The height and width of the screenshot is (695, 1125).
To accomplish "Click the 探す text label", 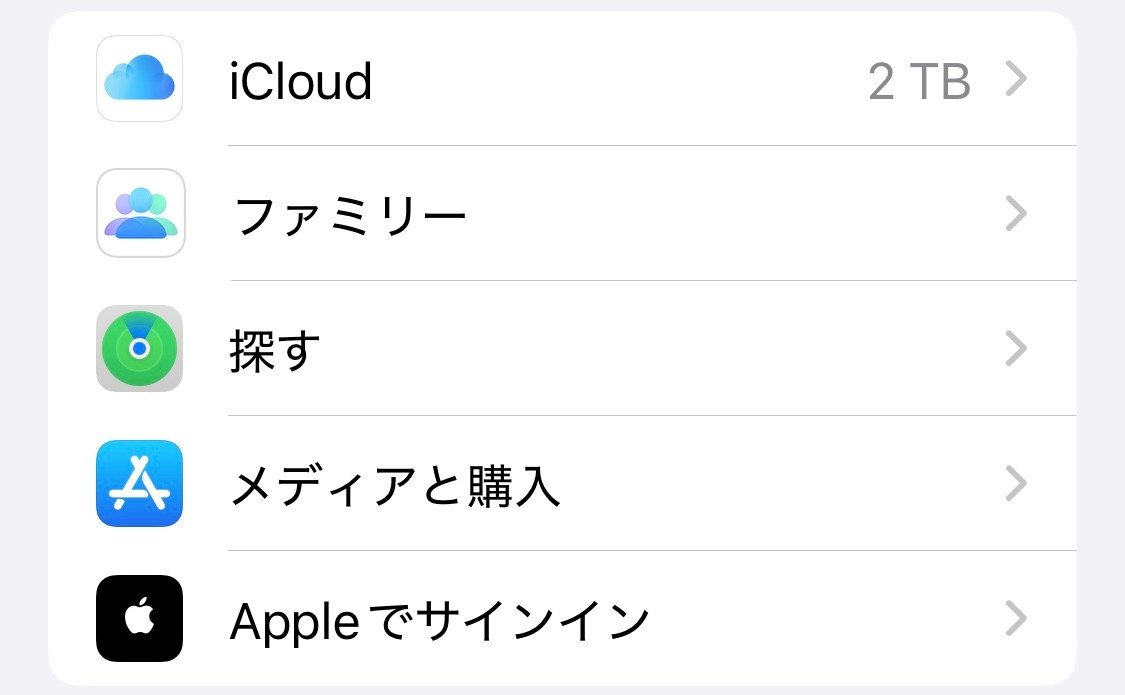I will [275, 350].
